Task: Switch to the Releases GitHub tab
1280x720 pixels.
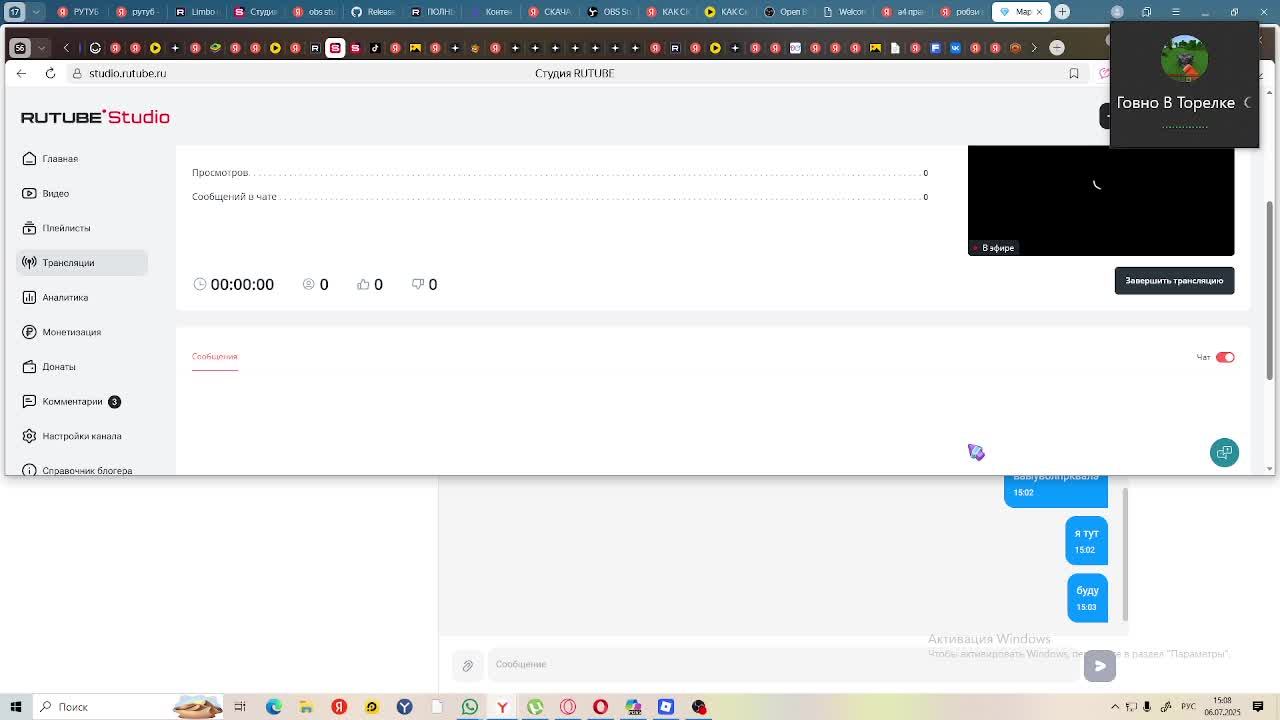Action: (374, 12)
